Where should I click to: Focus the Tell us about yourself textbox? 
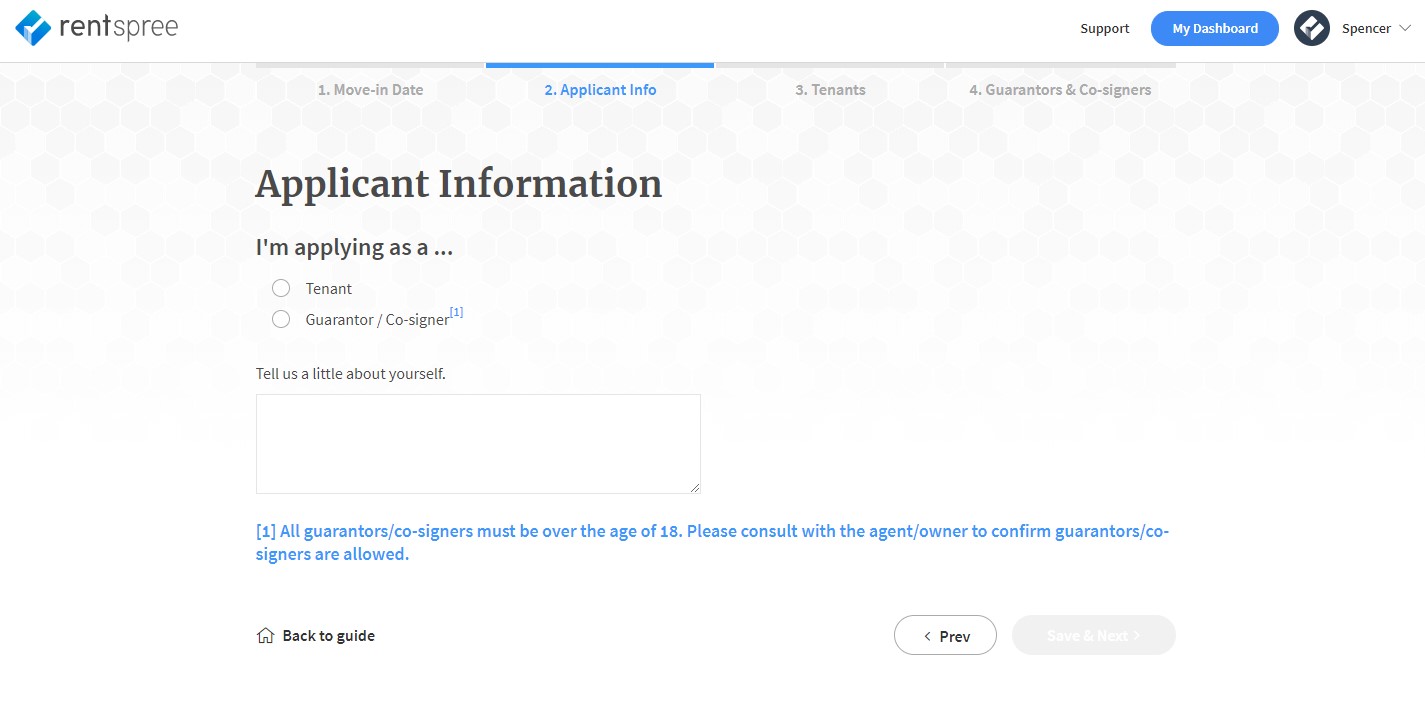tap(478, 444)
